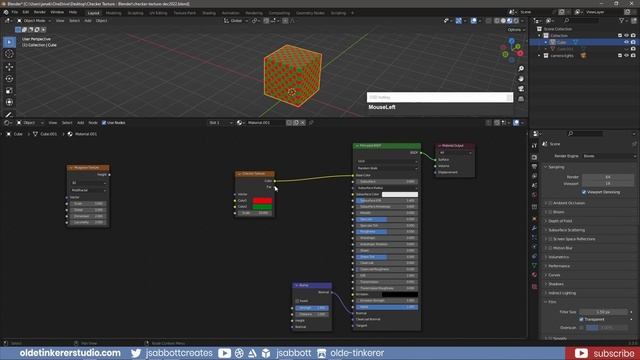This screenshot has width=640, height=360.
Task: Click the unlink material X icon
Action: (x=302, y=122)
